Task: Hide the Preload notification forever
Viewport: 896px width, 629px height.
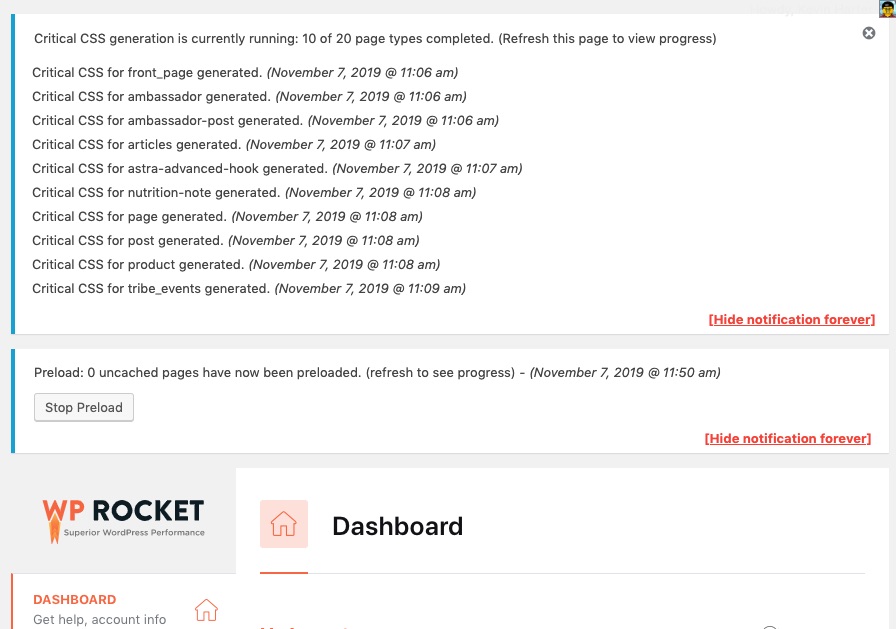Action: pyautogui.click(x=787, y=438)
